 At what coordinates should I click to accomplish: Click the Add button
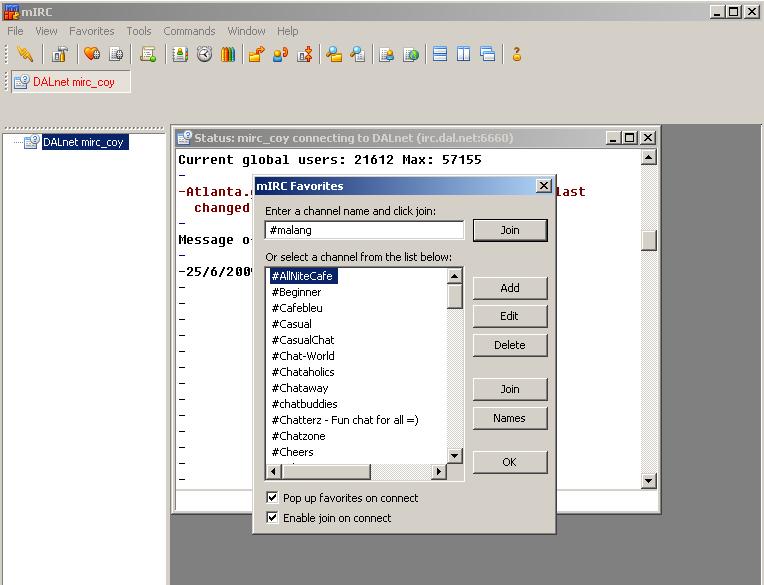pos(510,288)
